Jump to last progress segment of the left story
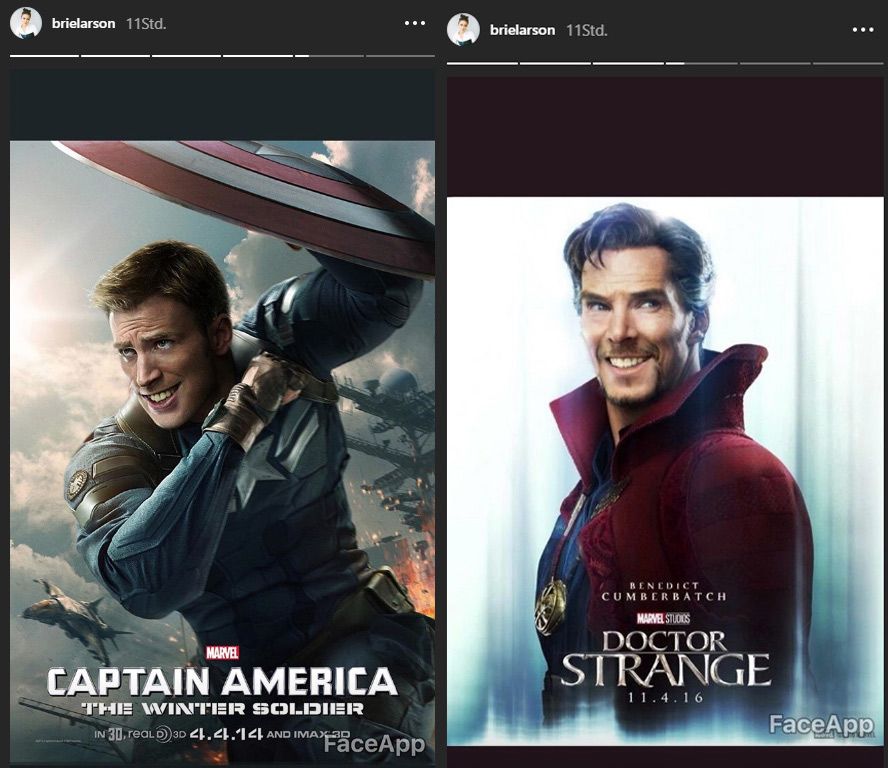Image resolution: width=888 pixels, height=768 pixels. click(x=400, y=56)
